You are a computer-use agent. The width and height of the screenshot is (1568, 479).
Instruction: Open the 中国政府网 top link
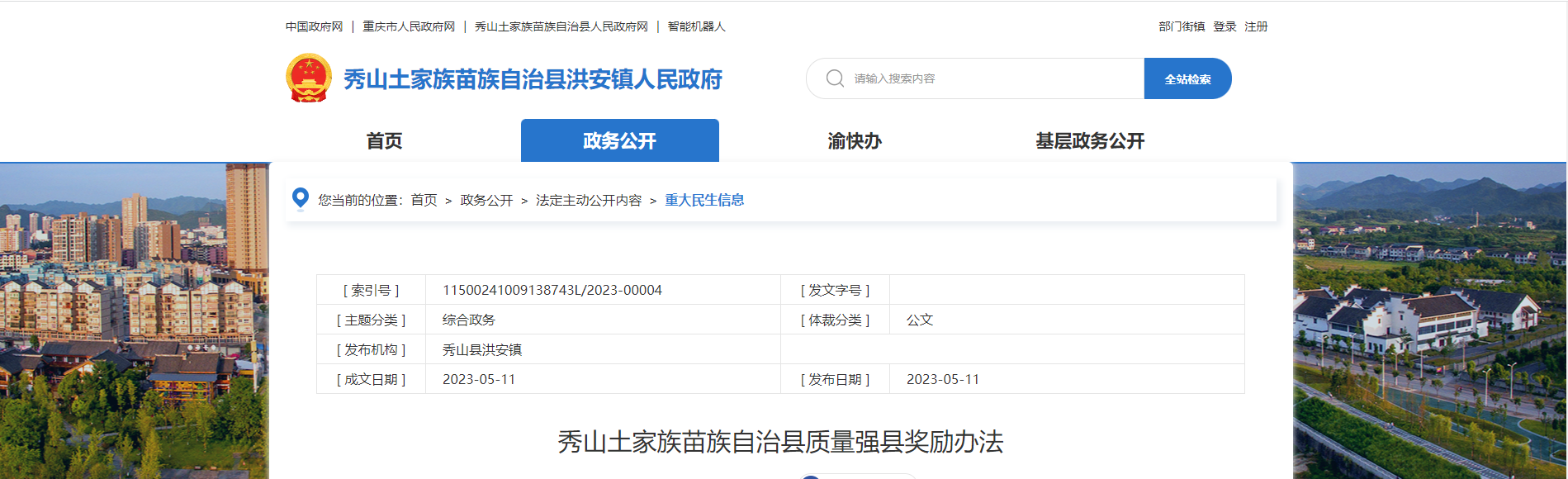[314, 26]
